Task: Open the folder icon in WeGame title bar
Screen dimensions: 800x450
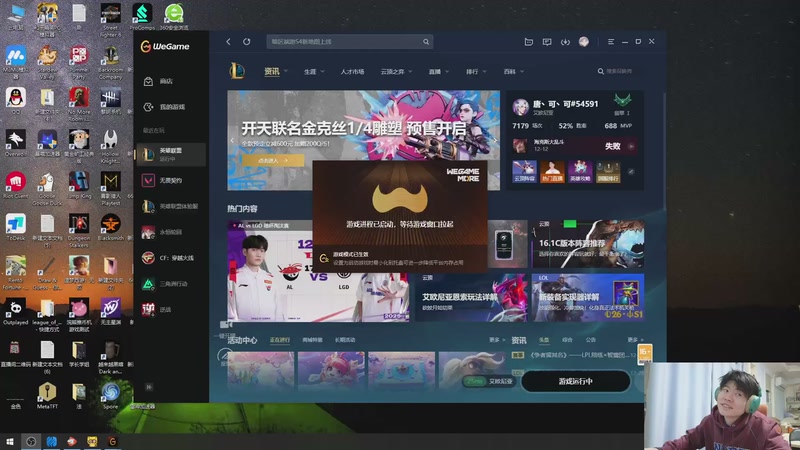Action: (529, 42)
